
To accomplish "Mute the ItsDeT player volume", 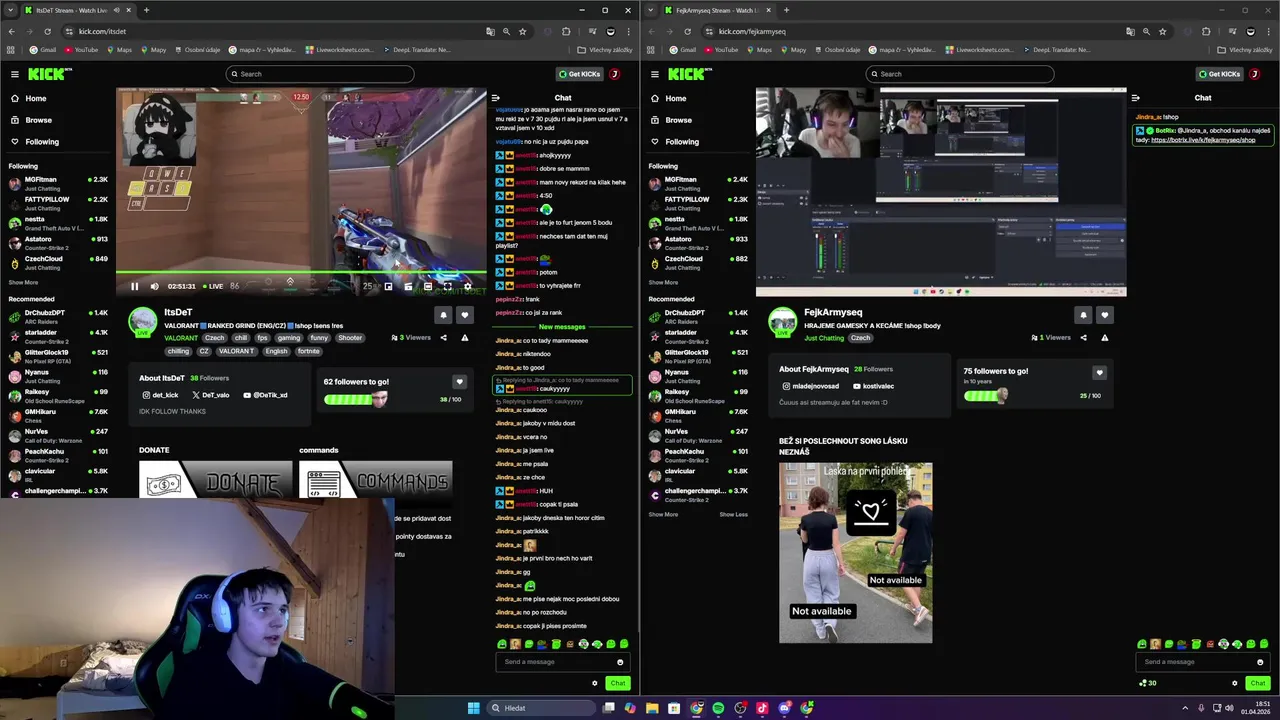I will (155, 286).
